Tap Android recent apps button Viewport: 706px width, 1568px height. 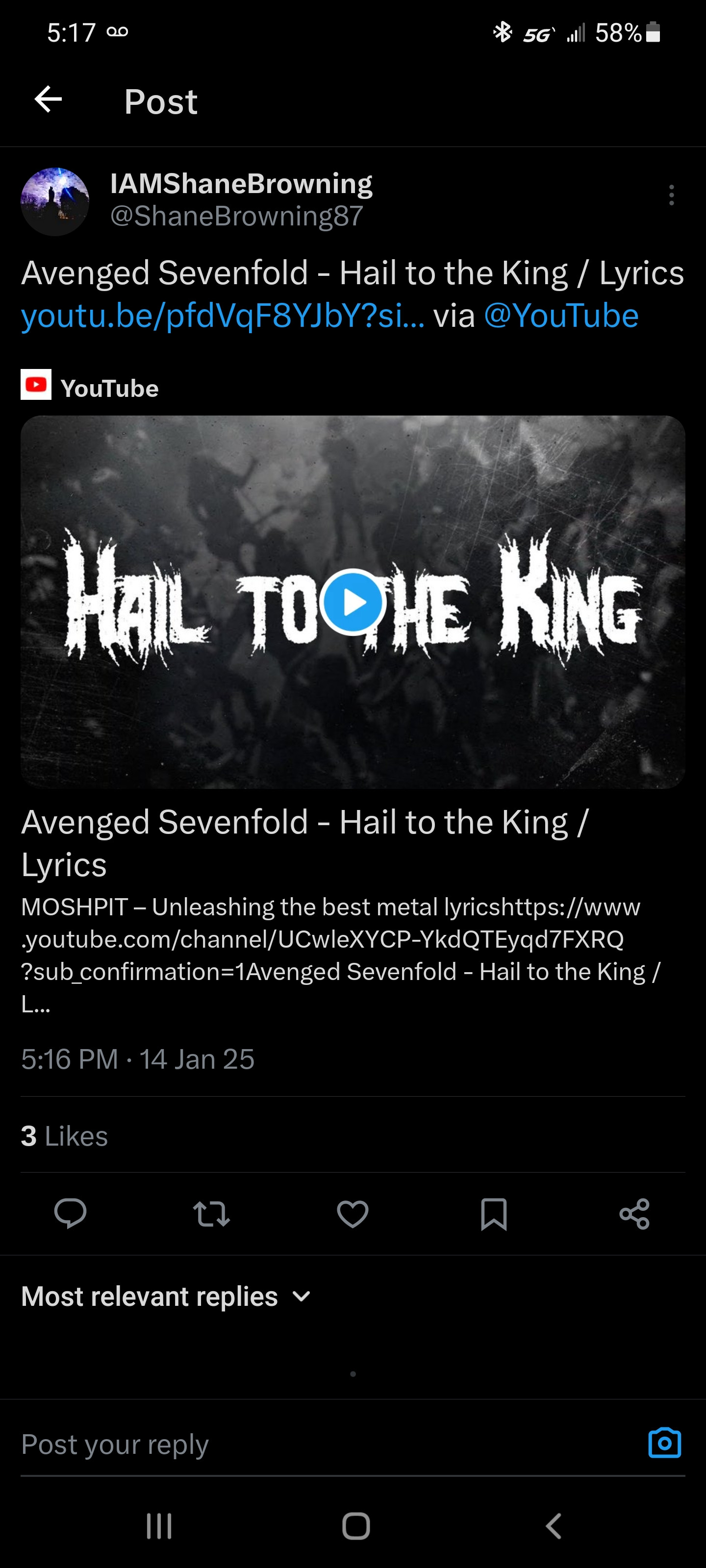click(x=159, y=1526)
